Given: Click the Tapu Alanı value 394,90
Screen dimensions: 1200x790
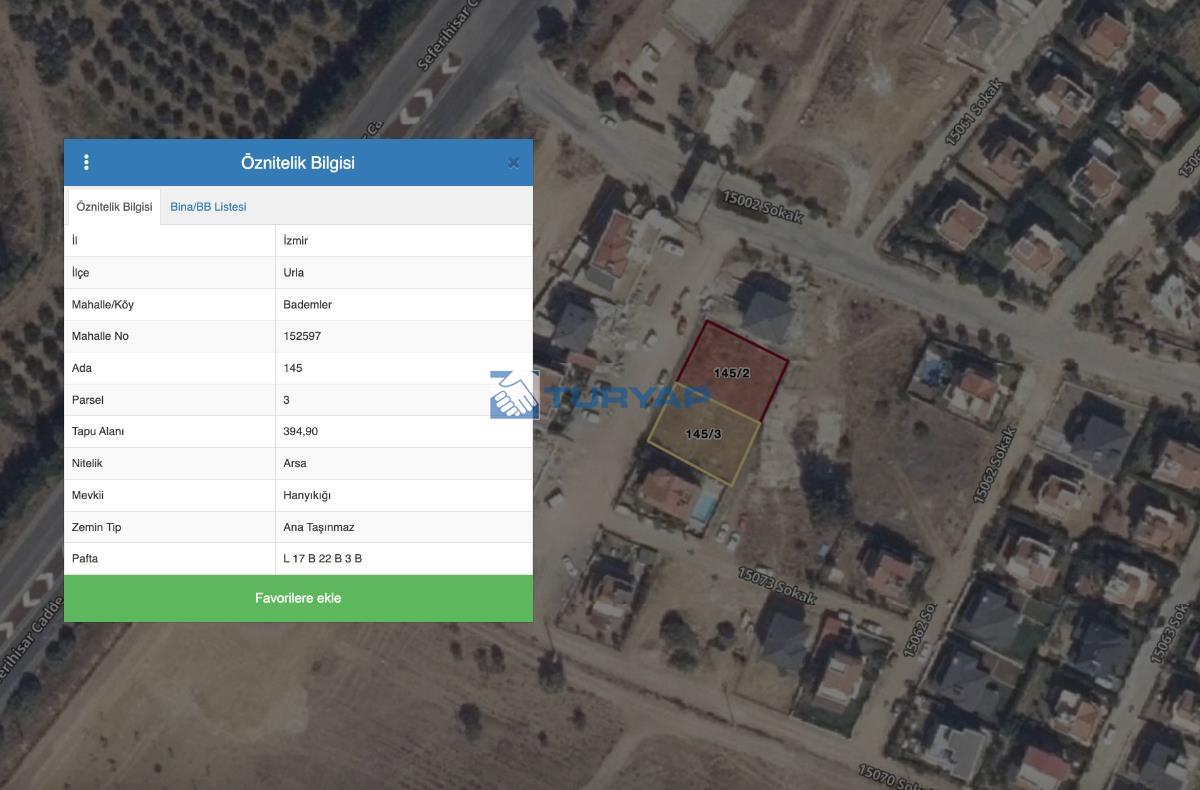Looking at the screenshot, I should (301, 432).
